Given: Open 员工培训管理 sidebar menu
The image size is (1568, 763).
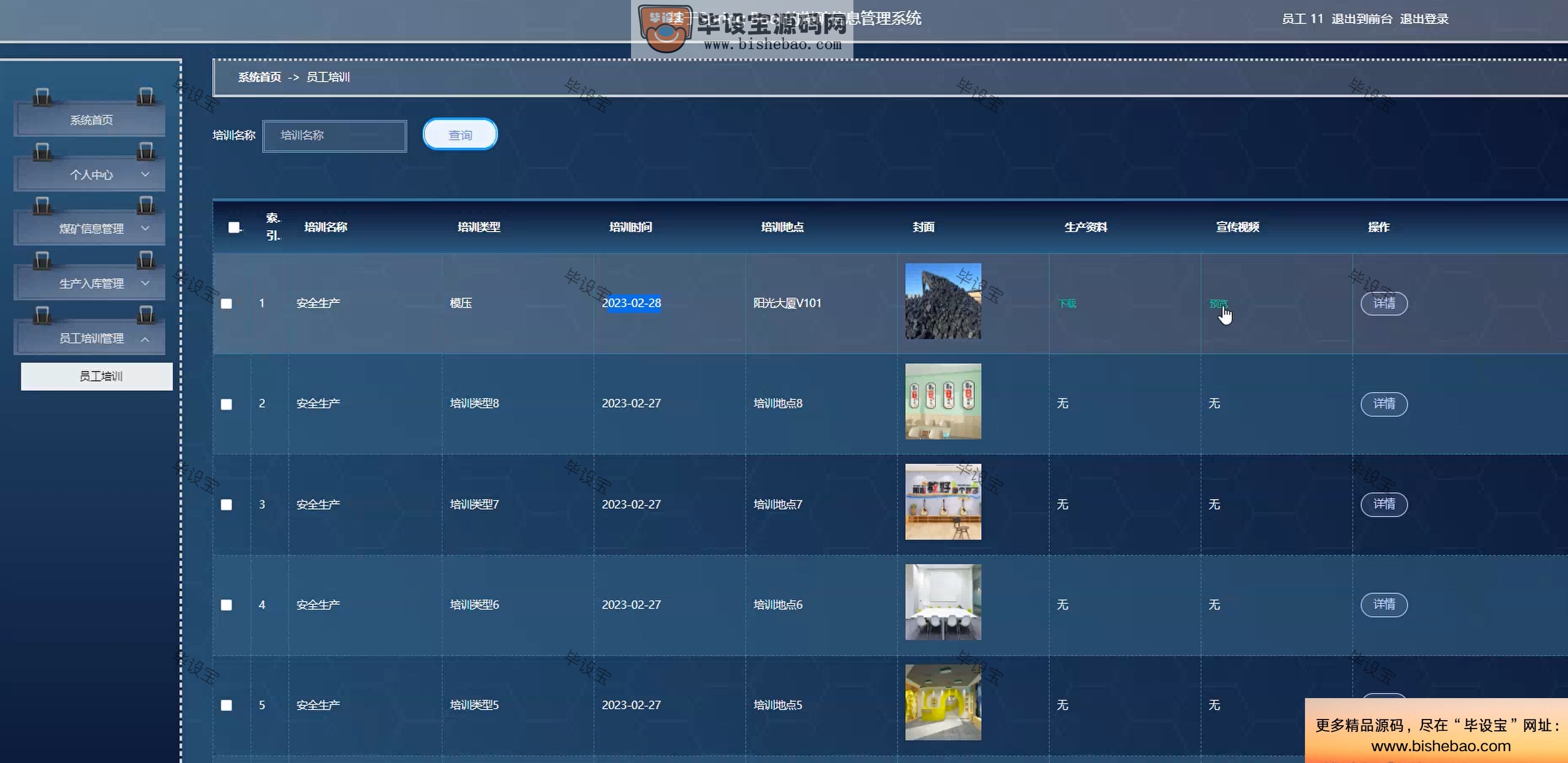Looking at the screenshot, I should (90, 338).
